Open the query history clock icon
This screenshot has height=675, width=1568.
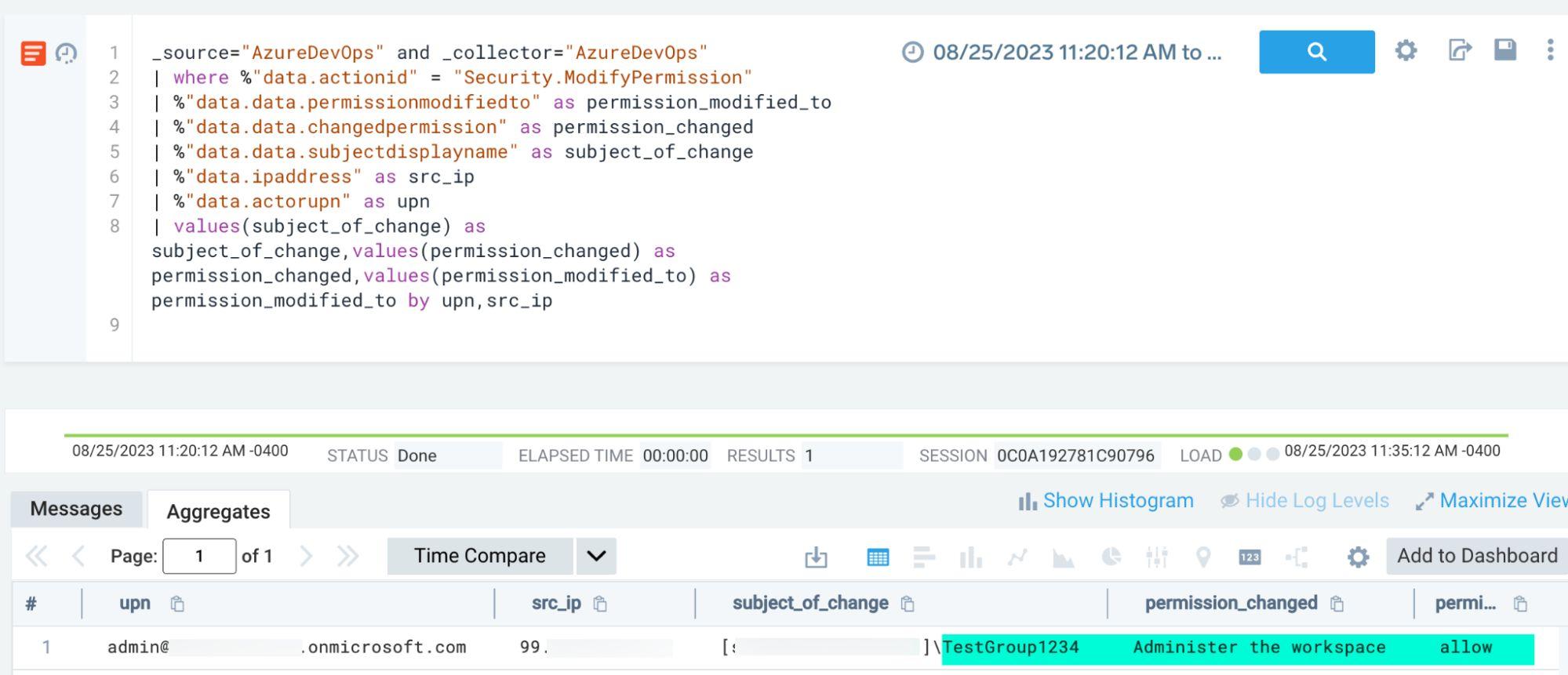click(x=66, y=53)
